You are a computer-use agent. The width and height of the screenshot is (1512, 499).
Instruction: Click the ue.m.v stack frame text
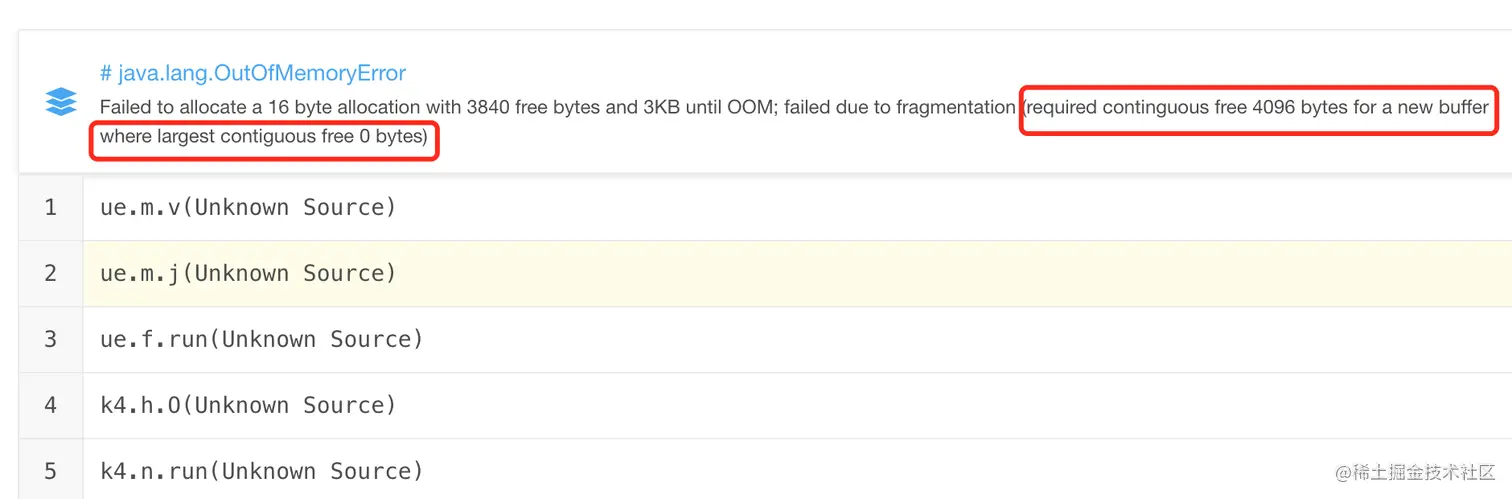point(248,207)
